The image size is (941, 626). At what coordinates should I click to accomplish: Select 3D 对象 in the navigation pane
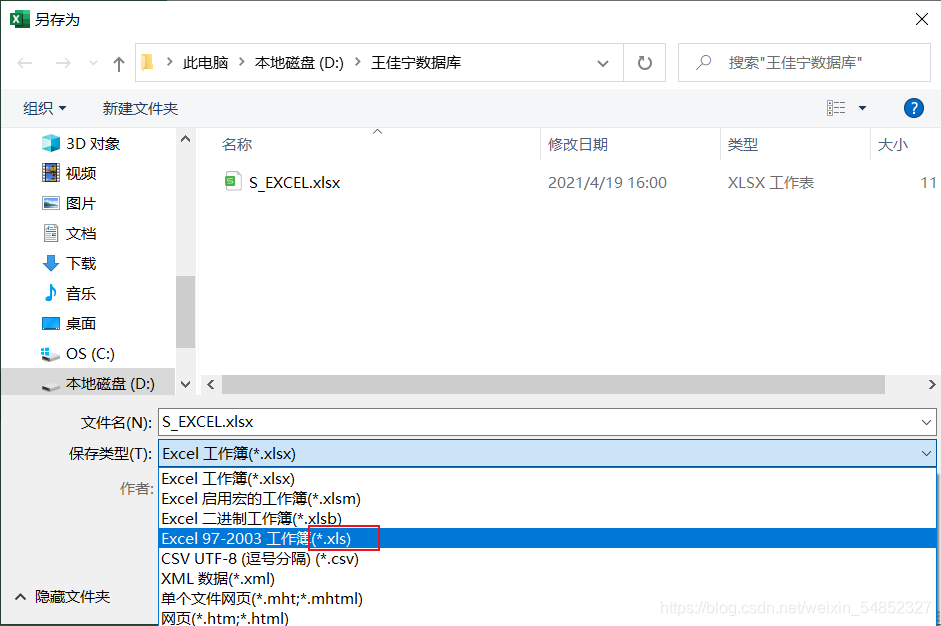(81, 143)
